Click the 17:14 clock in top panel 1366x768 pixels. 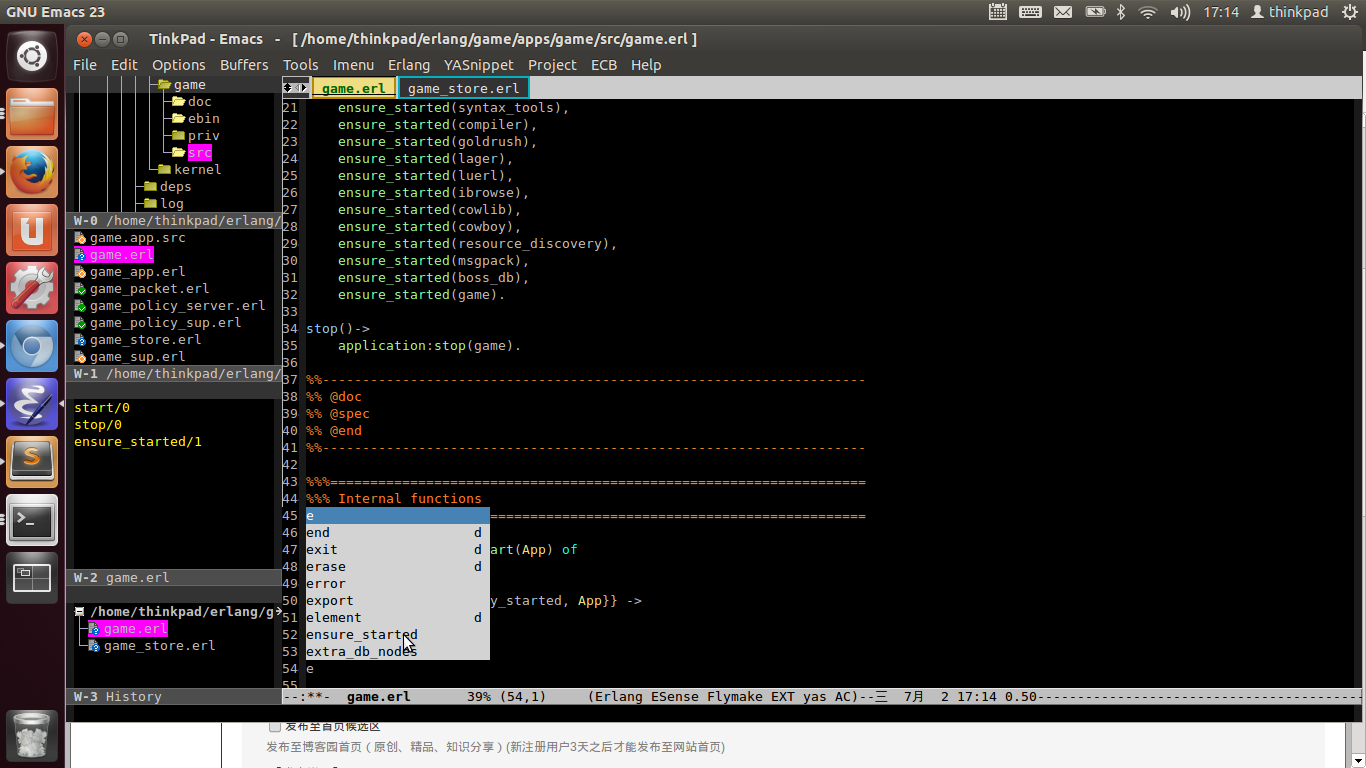[1221, 12]
